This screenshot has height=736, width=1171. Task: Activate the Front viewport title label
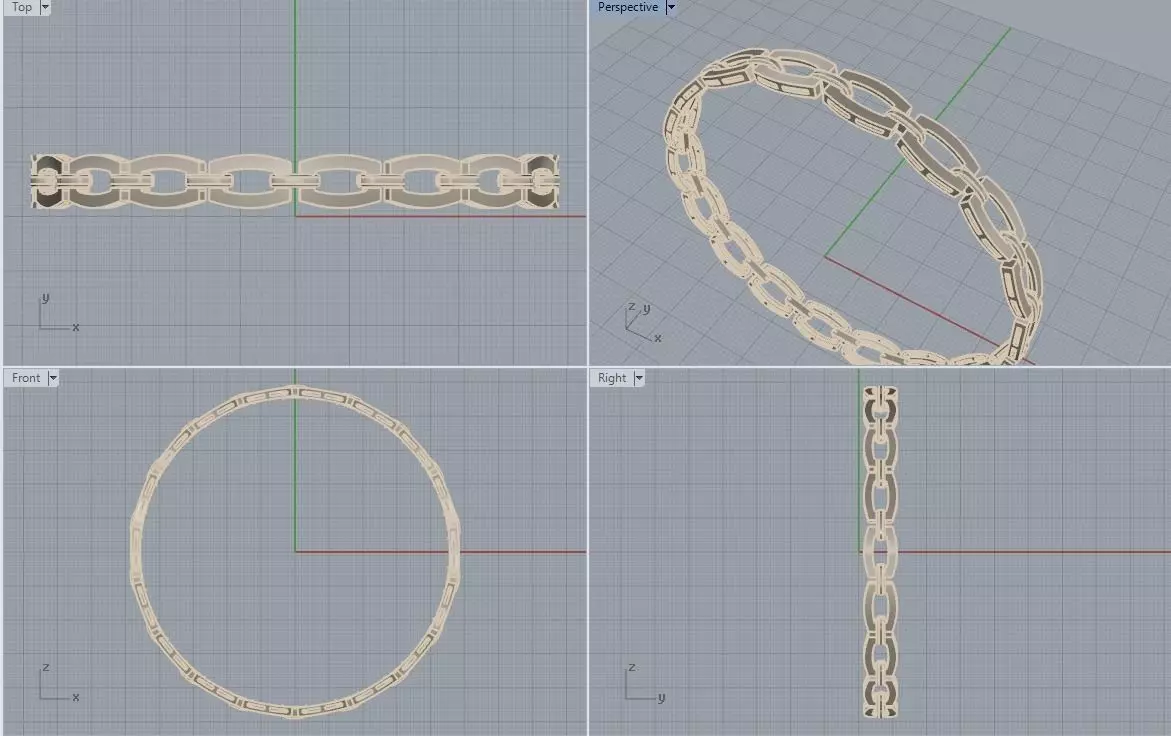(x=26, y=378)
